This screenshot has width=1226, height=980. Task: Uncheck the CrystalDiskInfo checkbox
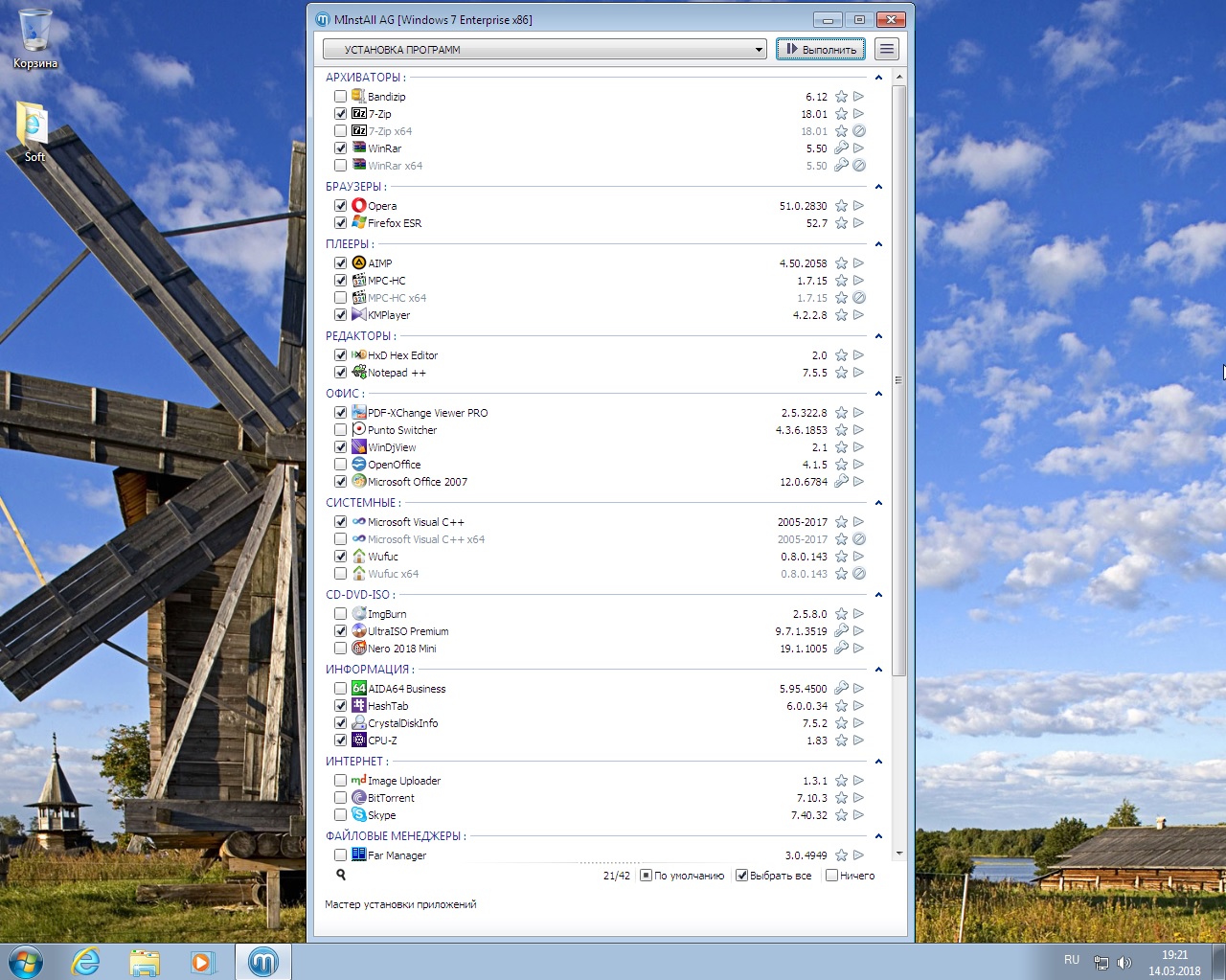(x=340, y=723)
